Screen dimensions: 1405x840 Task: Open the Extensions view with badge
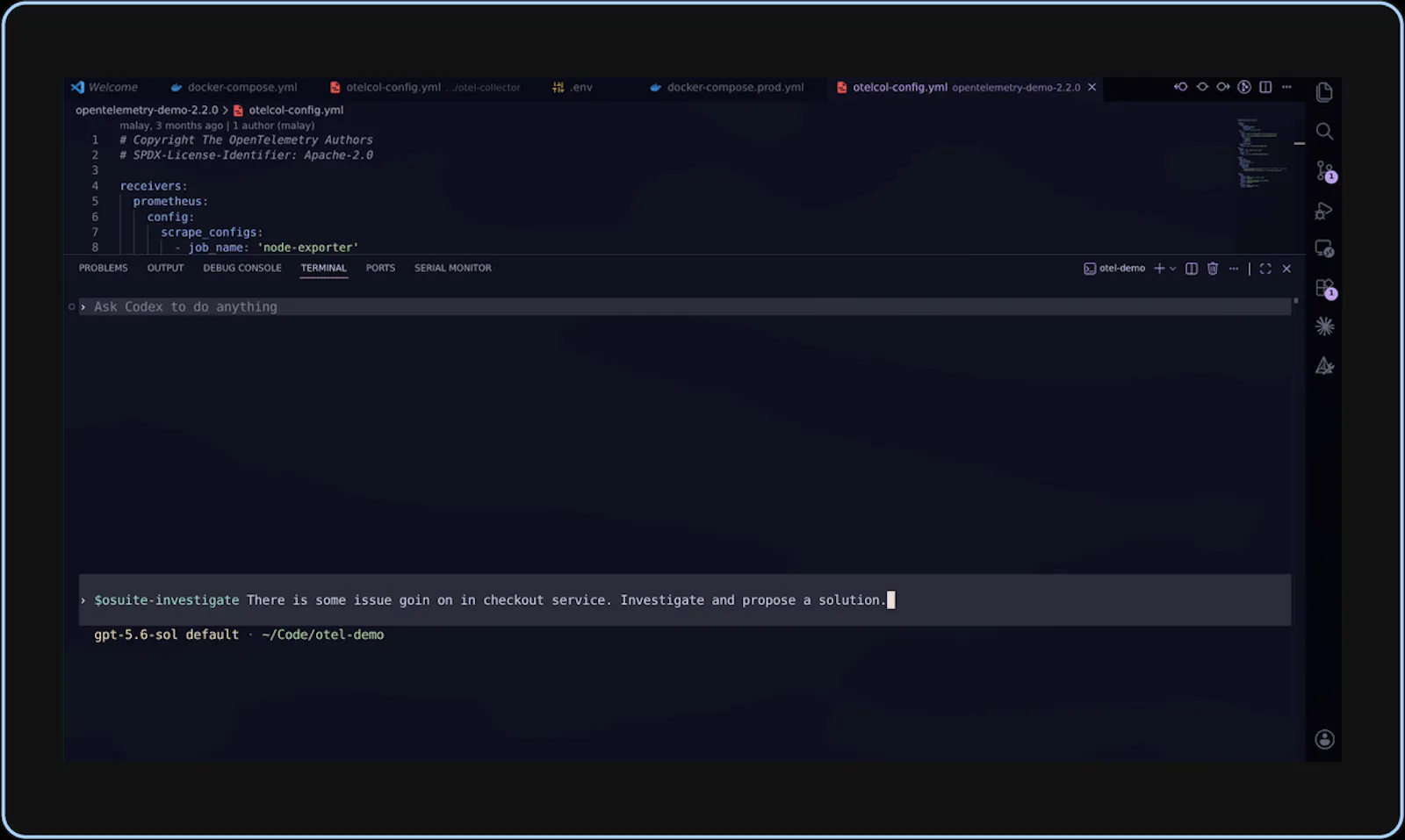(1325, 289)
